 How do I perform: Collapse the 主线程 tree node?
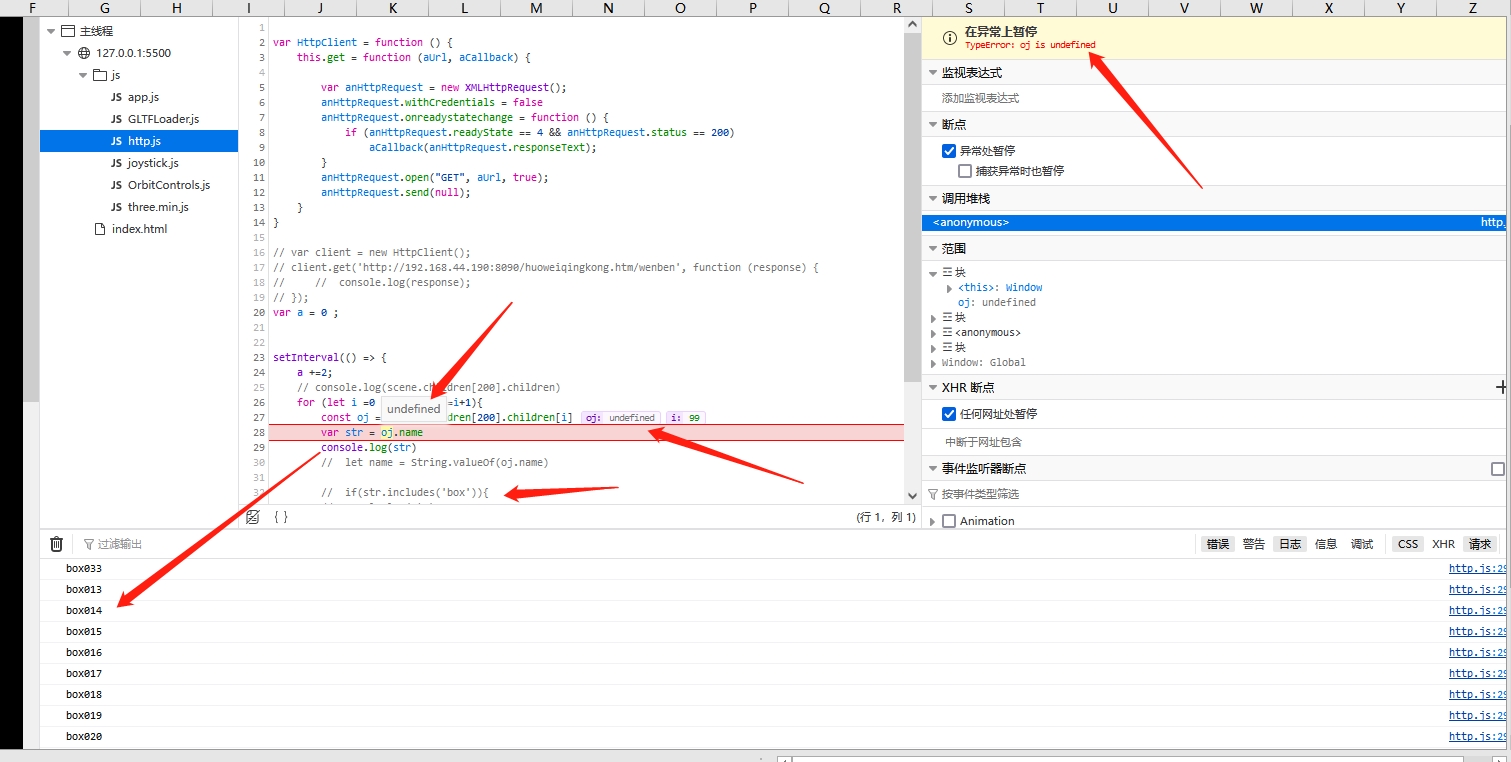coord(51,31)
